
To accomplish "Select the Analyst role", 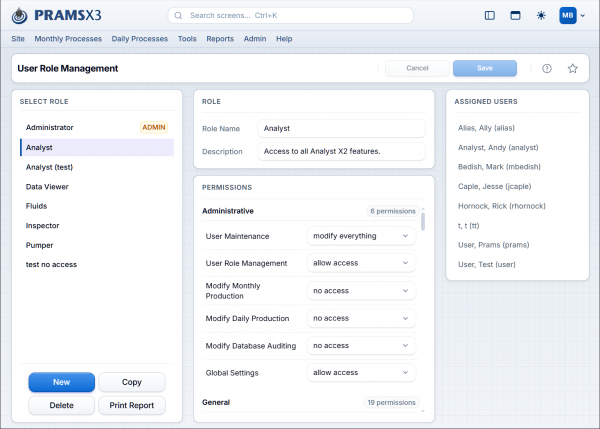I will [x=97, y=147].
